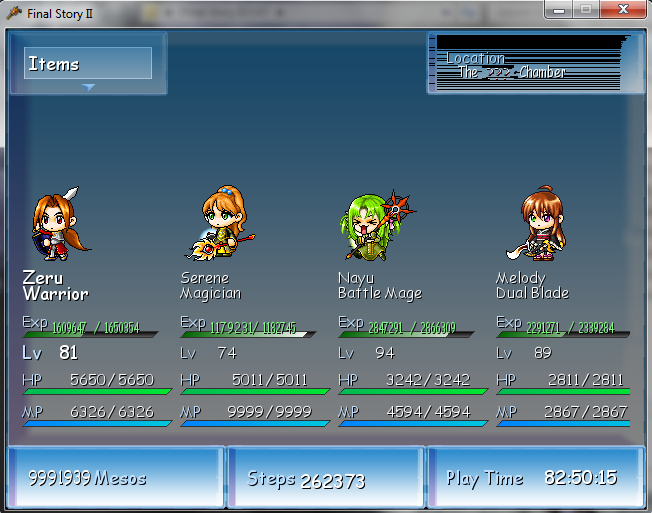The image size is (652, 513).
Task: Click the name text 'Melody'
Action: point(521,278)
